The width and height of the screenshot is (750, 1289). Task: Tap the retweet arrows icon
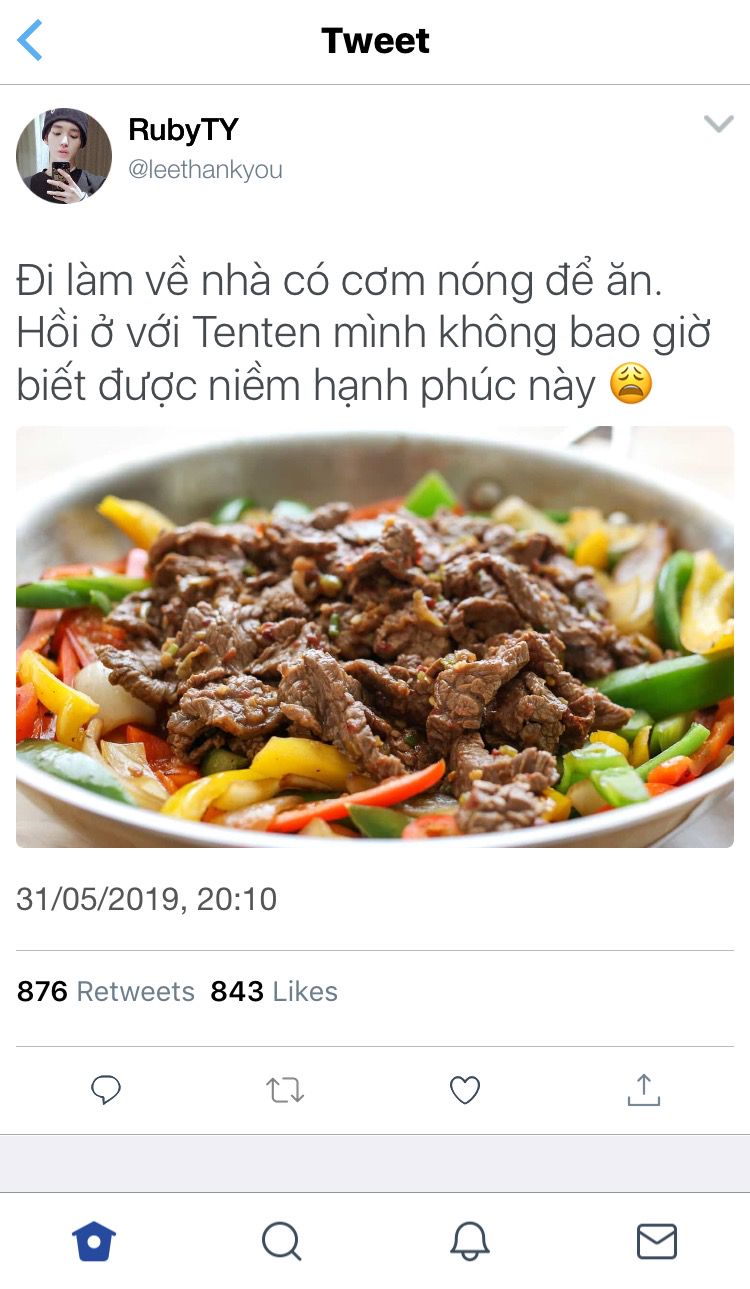coord(285,1090)
